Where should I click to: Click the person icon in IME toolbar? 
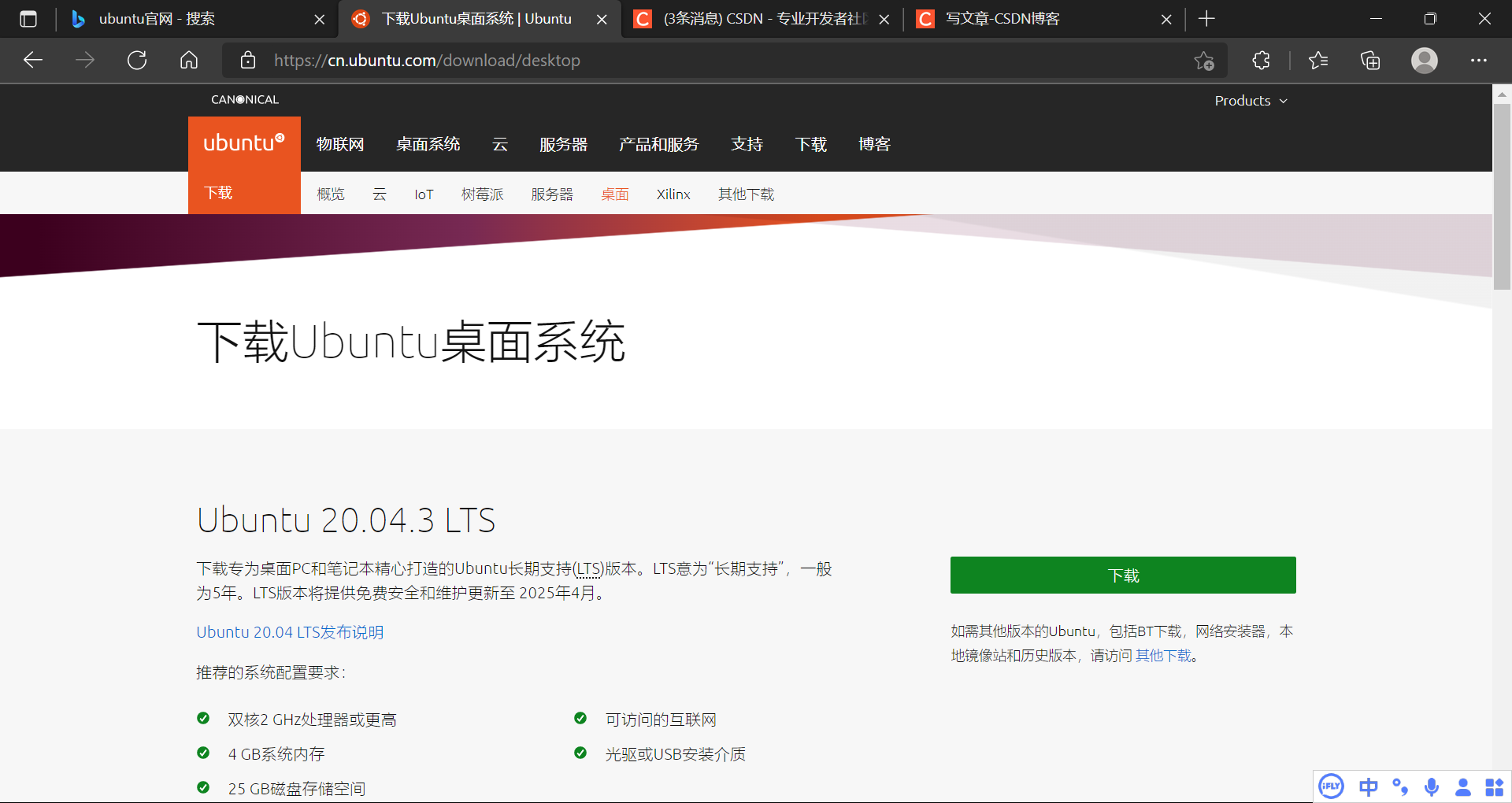pos(1463,786)
